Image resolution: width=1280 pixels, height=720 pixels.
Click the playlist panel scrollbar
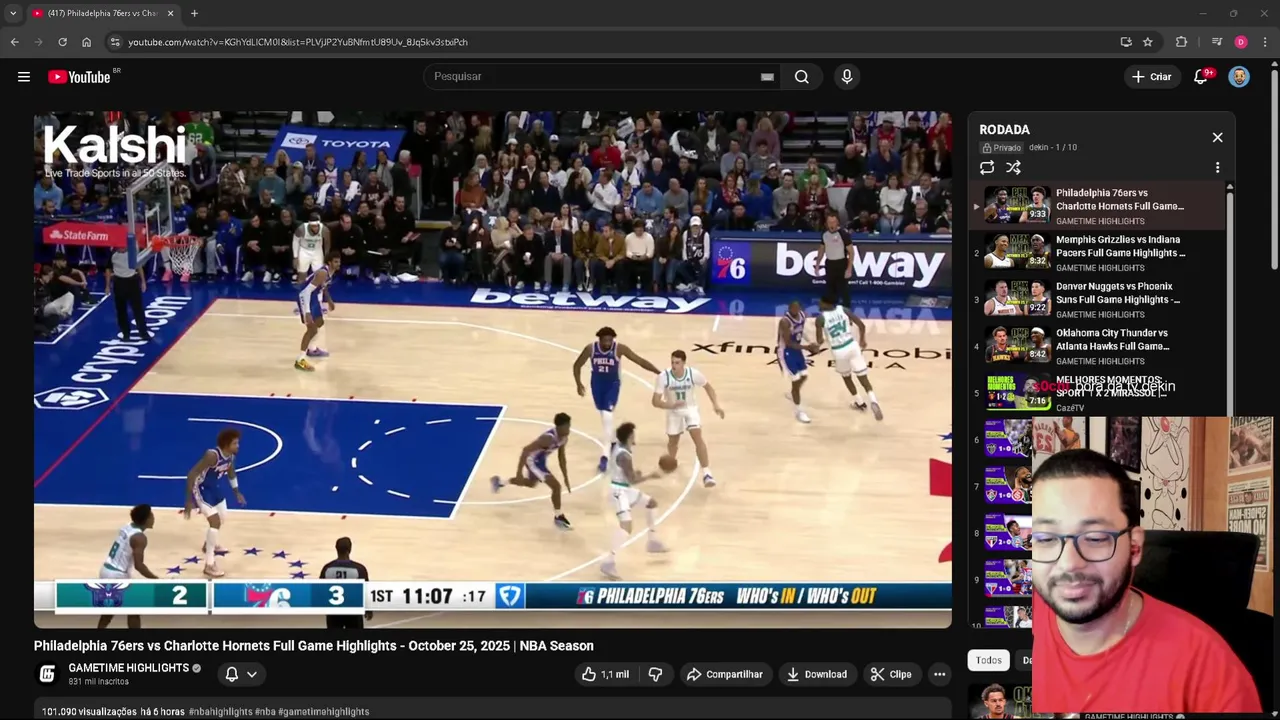coord(1229,300)
